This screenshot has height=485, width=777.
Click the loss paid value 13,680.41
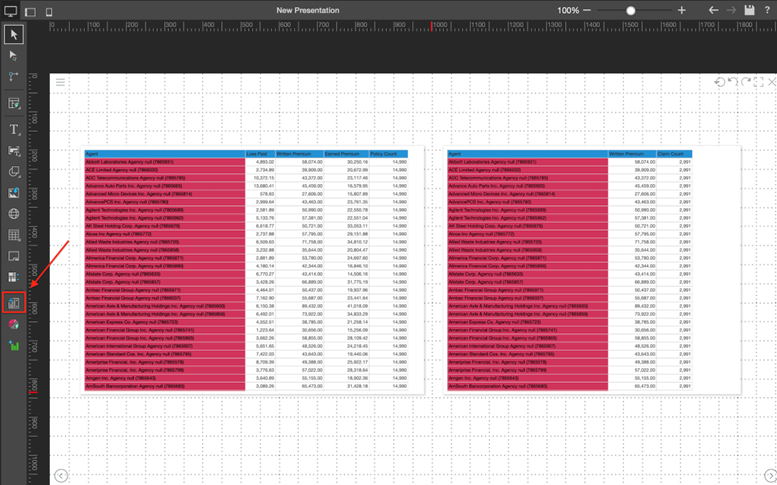pyautogui.click(x=264, y=186)
